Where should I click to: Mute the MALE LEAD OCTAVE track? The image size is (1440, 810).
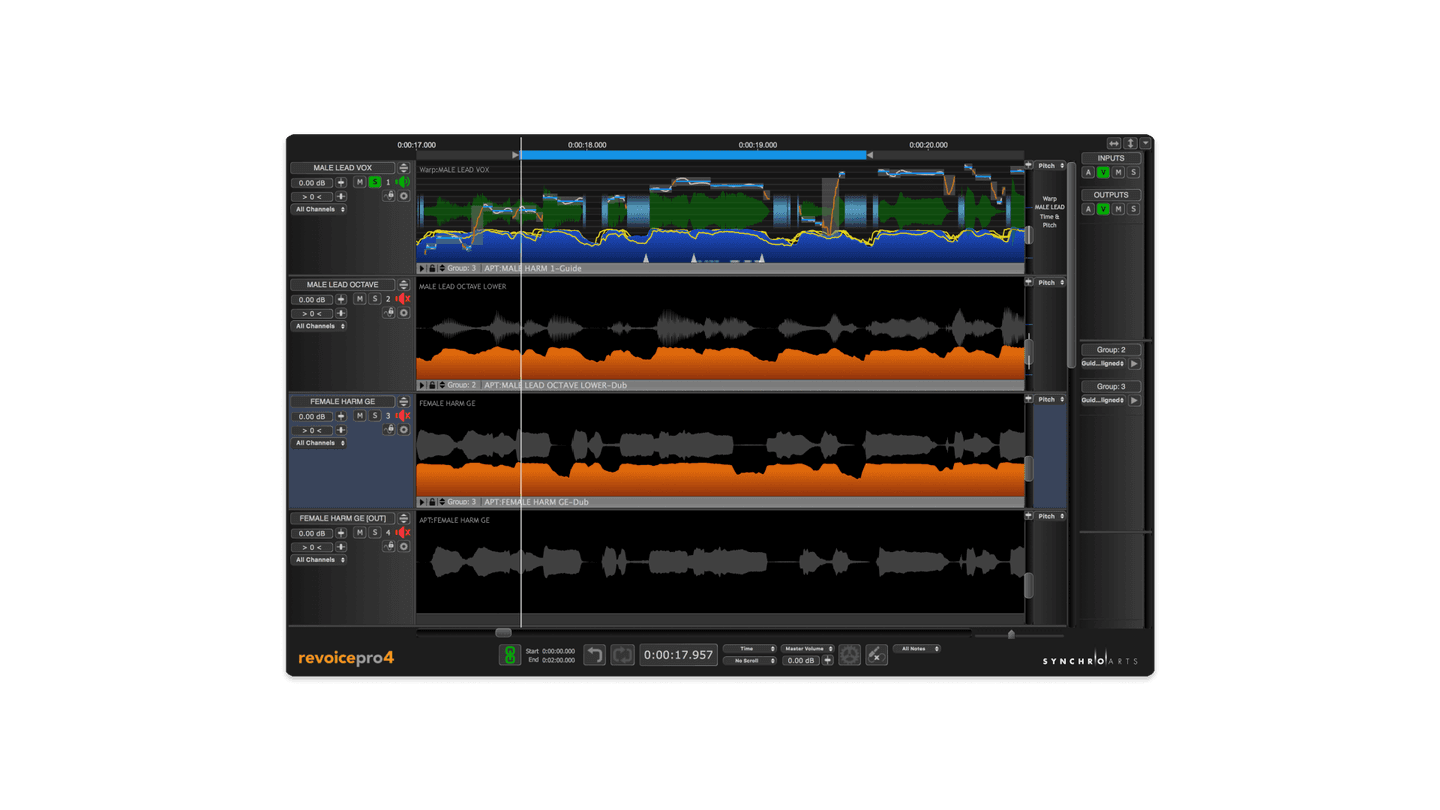360,299
